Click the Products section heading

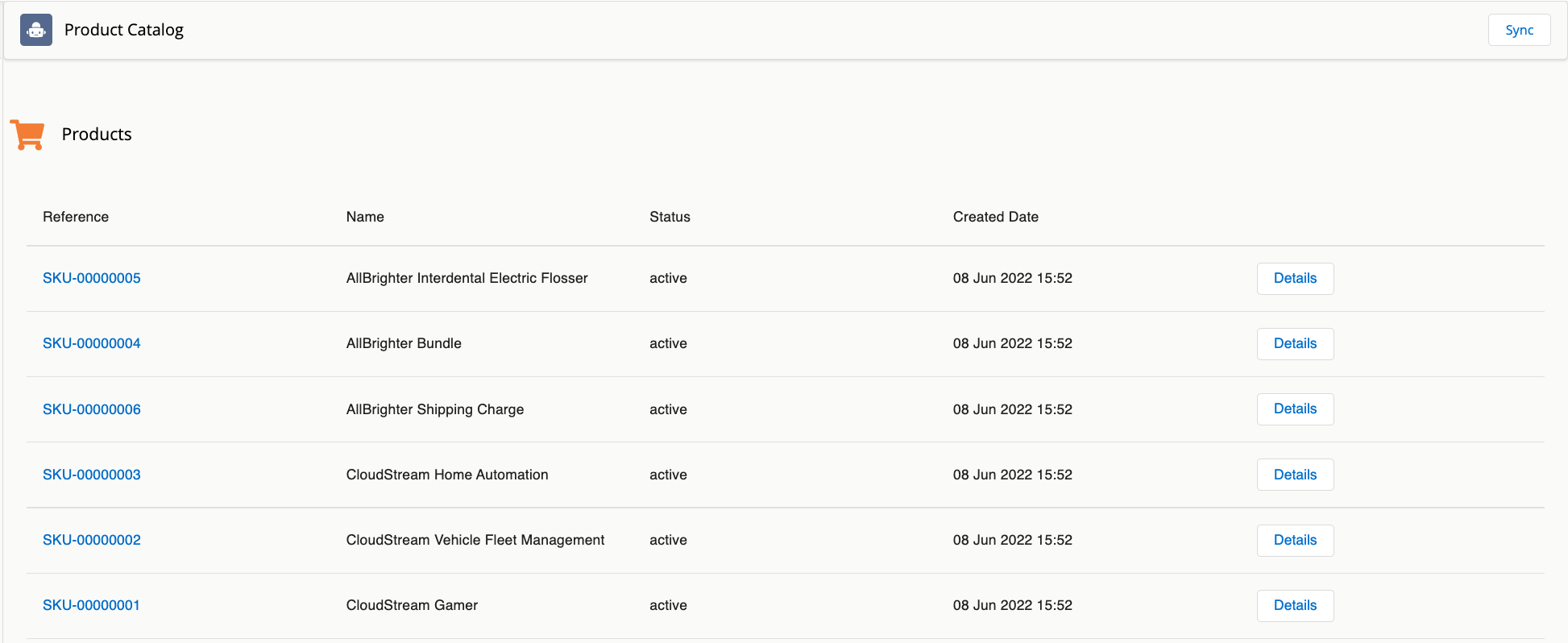(97, 135)
